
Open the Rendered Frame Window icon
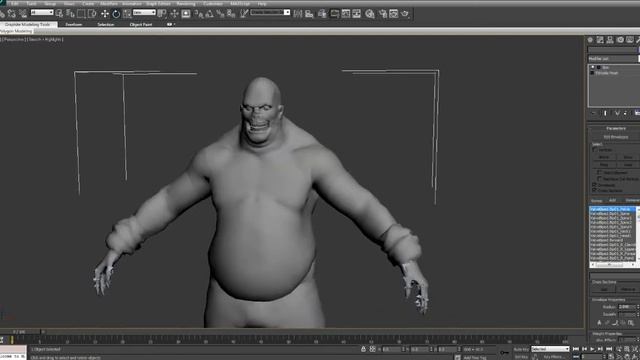tap(393, 14)
